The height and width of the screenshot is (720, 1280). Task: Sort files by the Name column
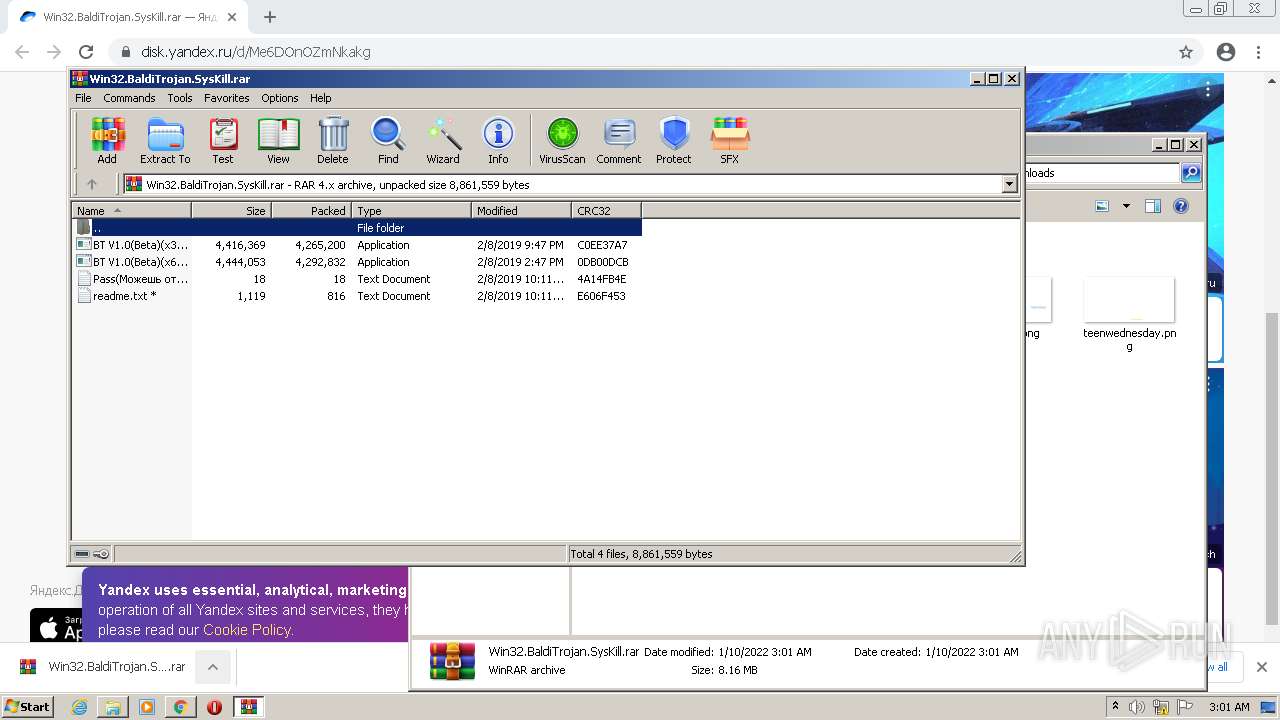pyautogui.click(x=132, y=211)
